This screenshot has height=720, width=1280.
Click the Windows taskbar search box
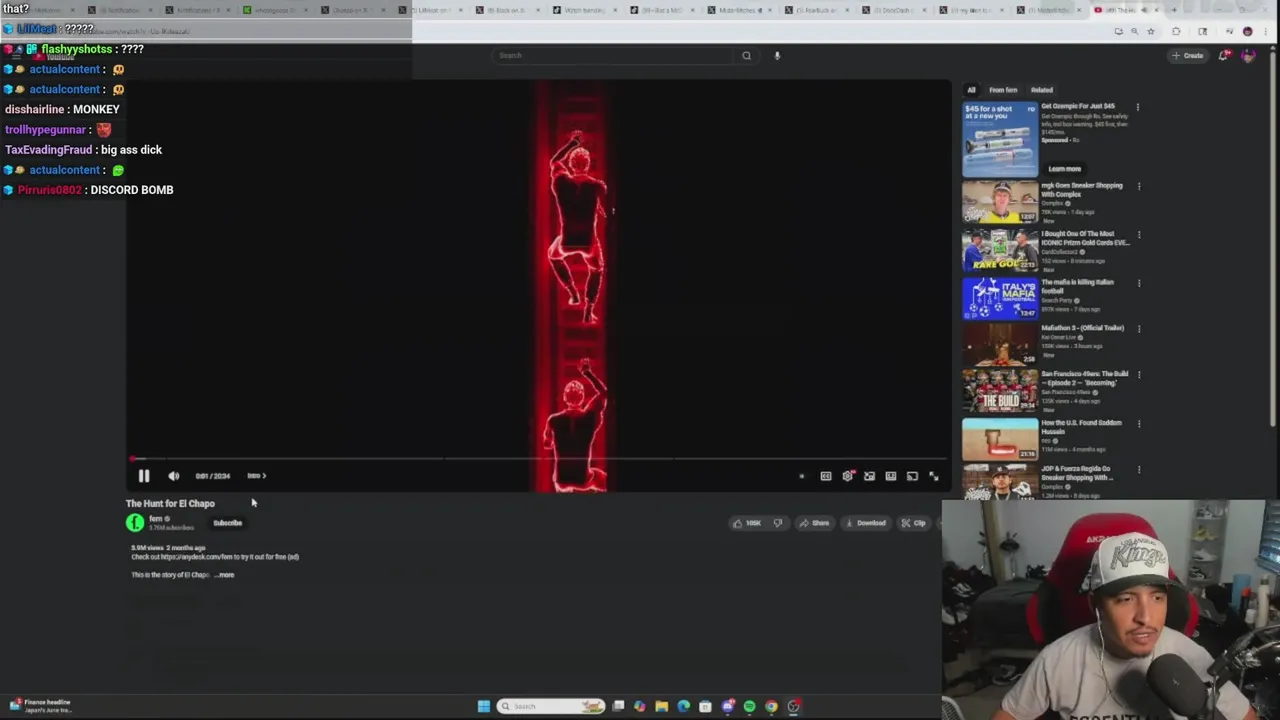coord(551,706)
